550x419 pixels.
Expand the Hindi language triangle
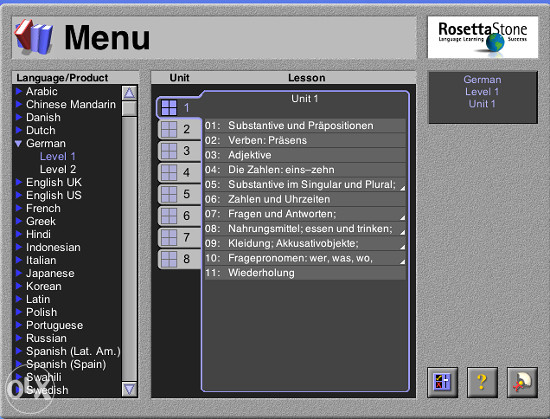tap(19, 234)
